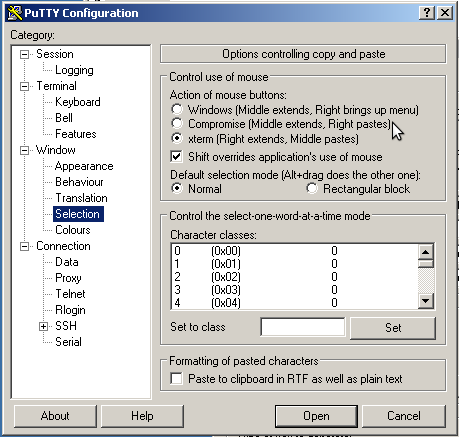Click the question mark help button

pos(427,13)
